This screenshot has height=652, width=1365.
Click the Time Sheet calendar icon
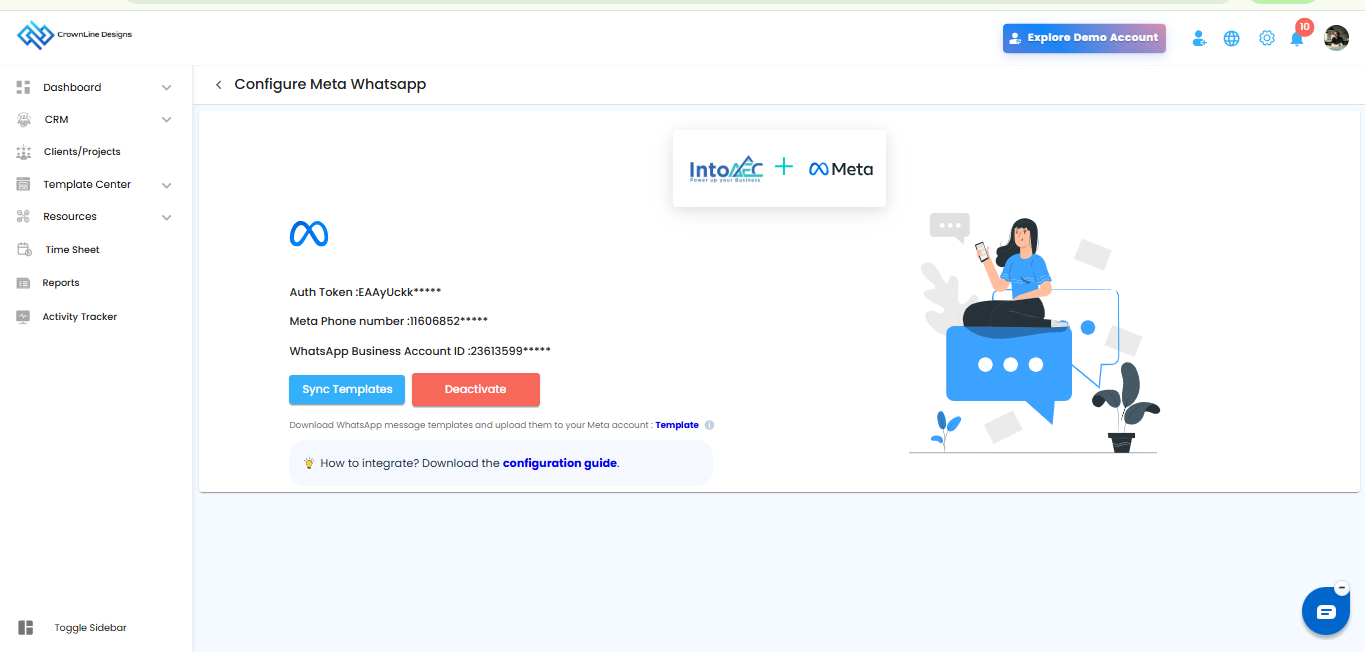pos(25,249)
